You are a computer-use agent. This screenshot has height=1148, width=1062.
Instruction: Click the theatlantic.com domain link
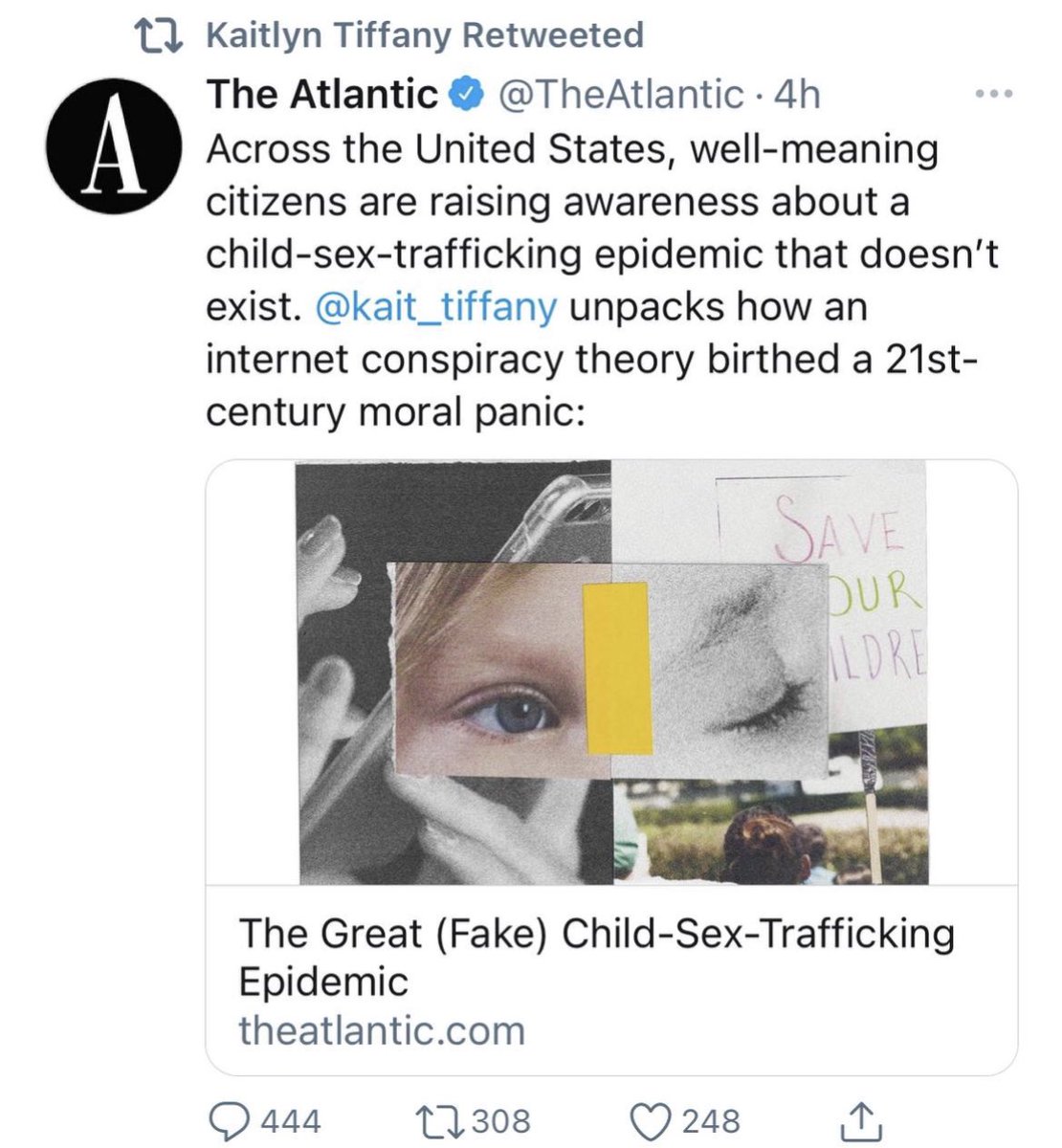[x=381, y=1031]
